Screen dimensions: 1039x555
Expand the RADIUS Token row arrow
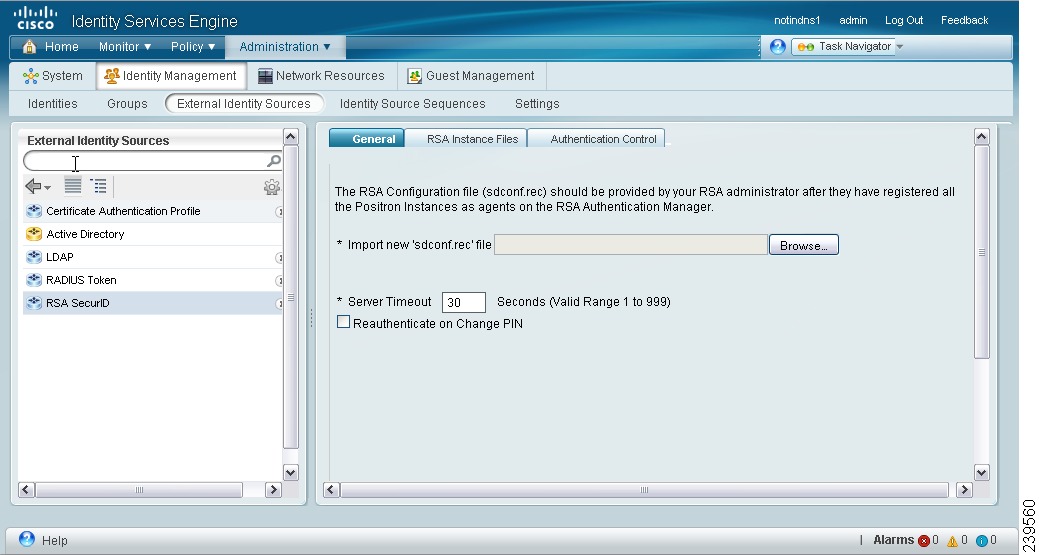(279, 281)
